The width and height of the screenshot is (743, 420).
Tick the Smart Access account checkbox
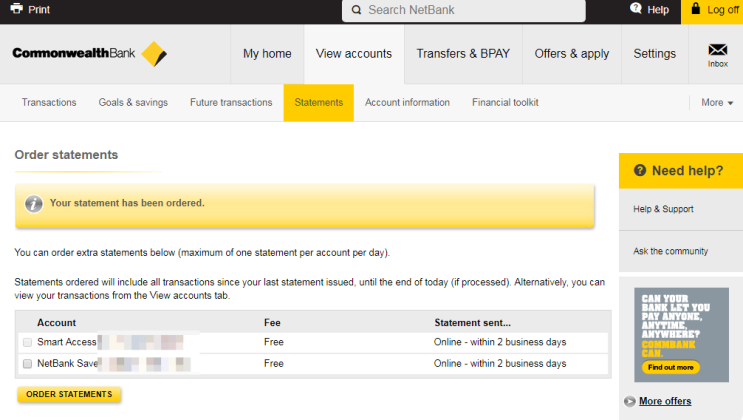[x=27, y=342]
